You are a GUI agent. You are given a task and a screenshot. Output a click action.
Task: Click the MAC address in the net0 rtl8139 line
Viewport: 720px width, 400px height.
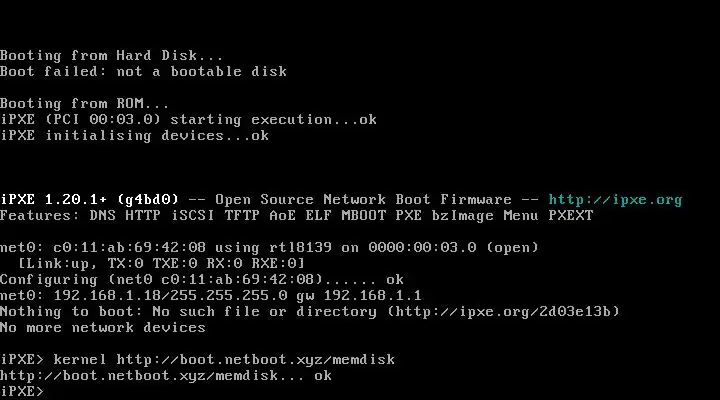(129, 248)
